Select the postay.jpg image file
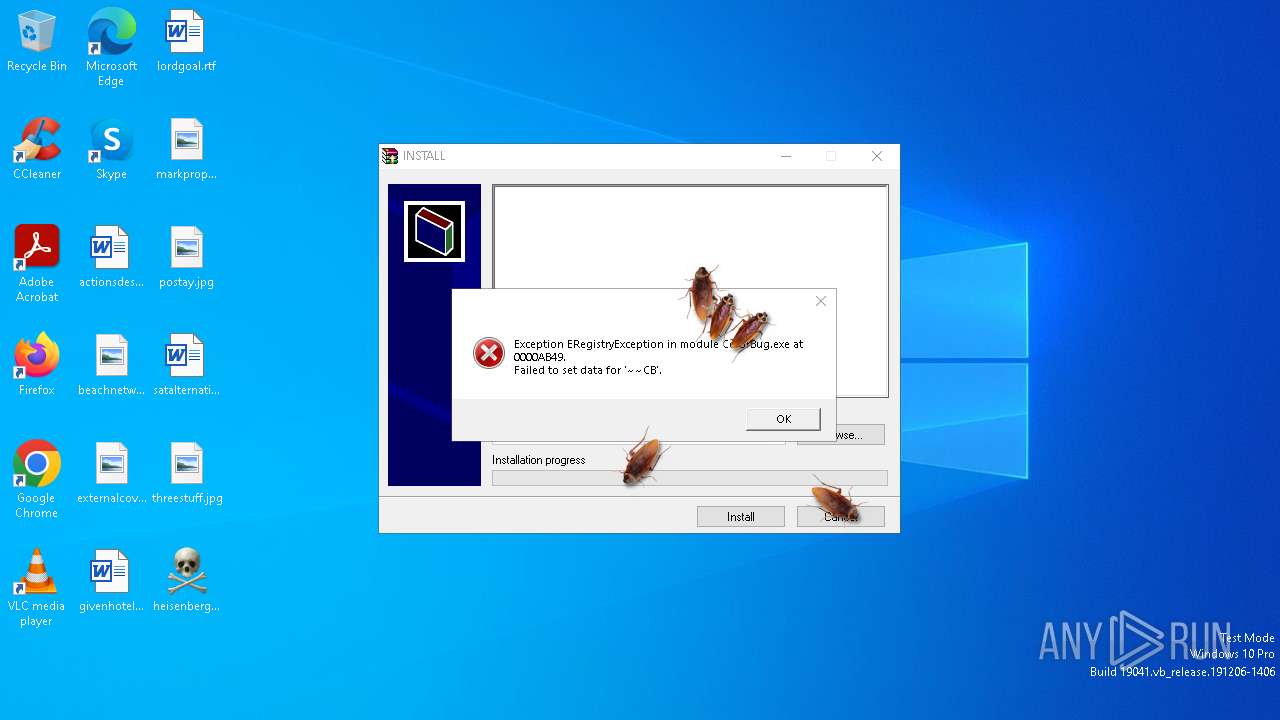The image size is (1280, 720). (x=186, y=257)
